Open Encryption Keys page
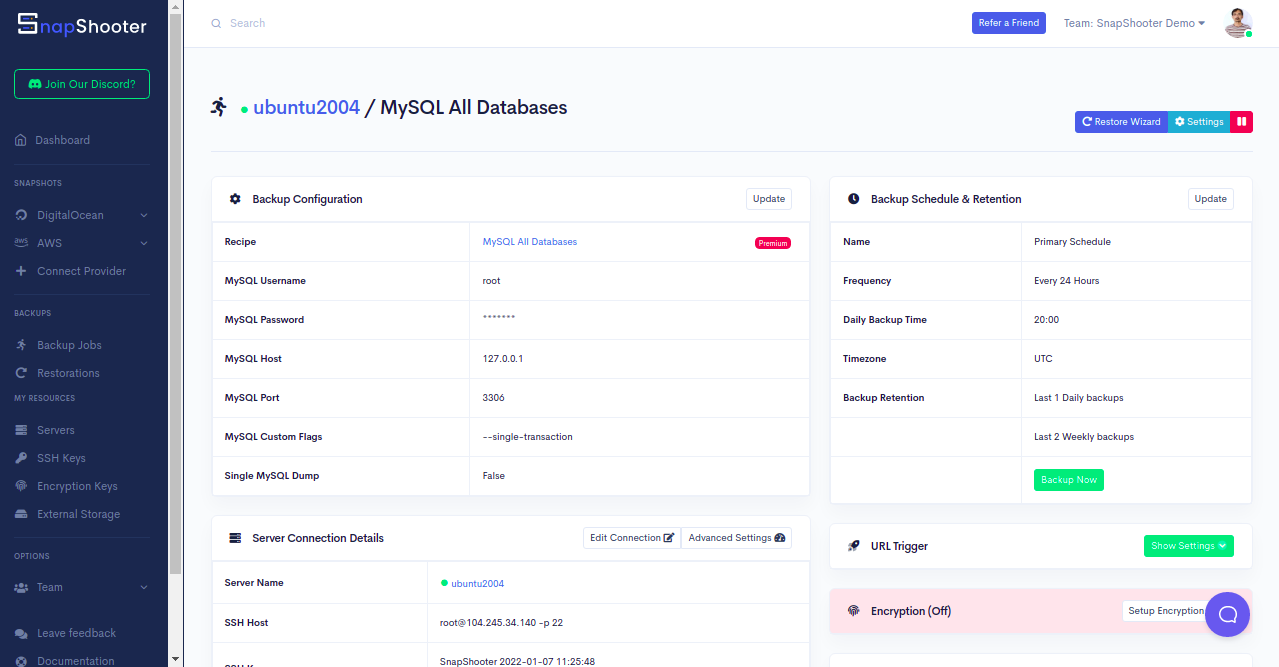Screen dimensions: 1279x667 pos(77,486)
